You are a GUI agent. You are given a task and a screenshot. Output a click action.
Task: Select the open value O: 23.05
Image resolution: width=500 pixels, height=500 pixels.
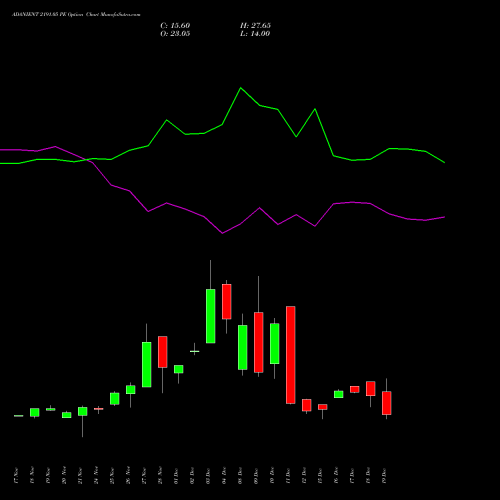(x=175, y=34)
